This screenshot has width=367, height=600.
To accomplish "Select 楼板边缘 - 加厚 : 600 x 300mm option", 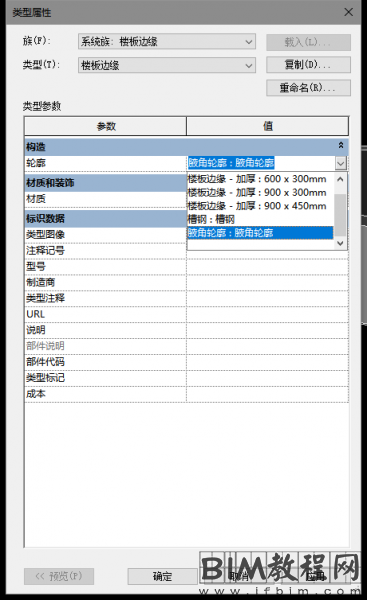I will [260, 179].
